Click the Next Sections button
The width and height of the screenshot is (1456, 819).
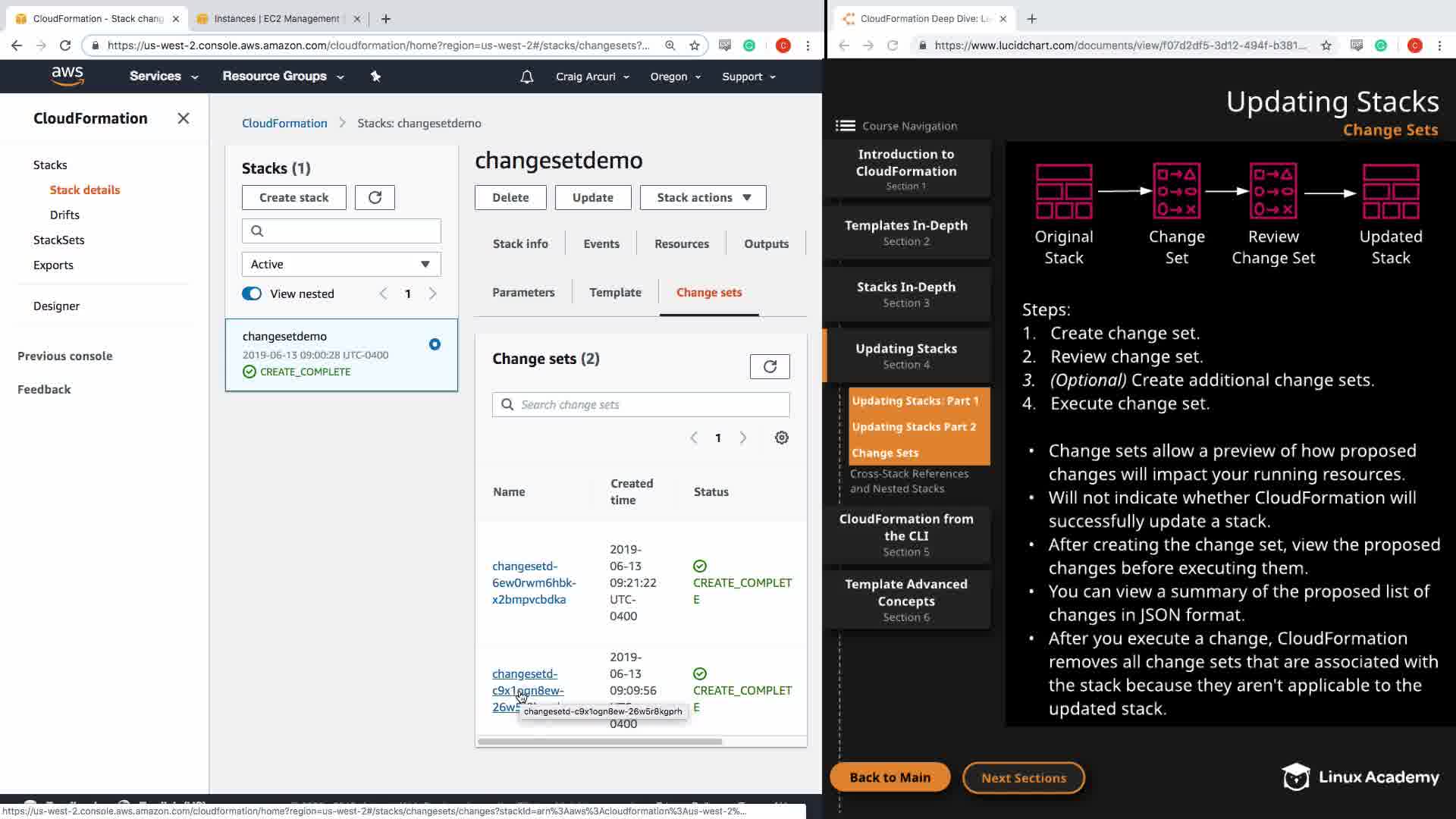click(1023, 777)
